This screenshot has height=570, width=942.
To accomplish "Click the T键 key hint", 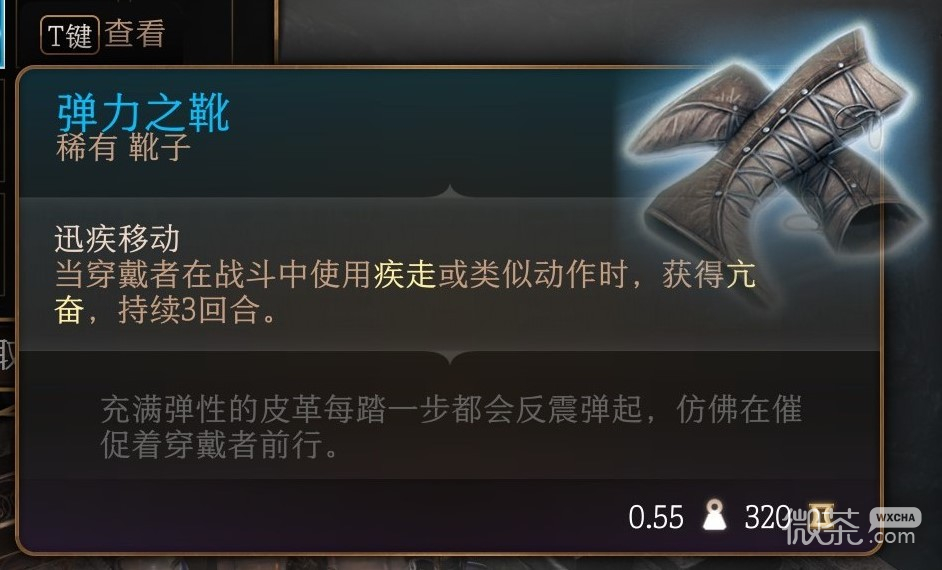I will click(x=70, y=35).
